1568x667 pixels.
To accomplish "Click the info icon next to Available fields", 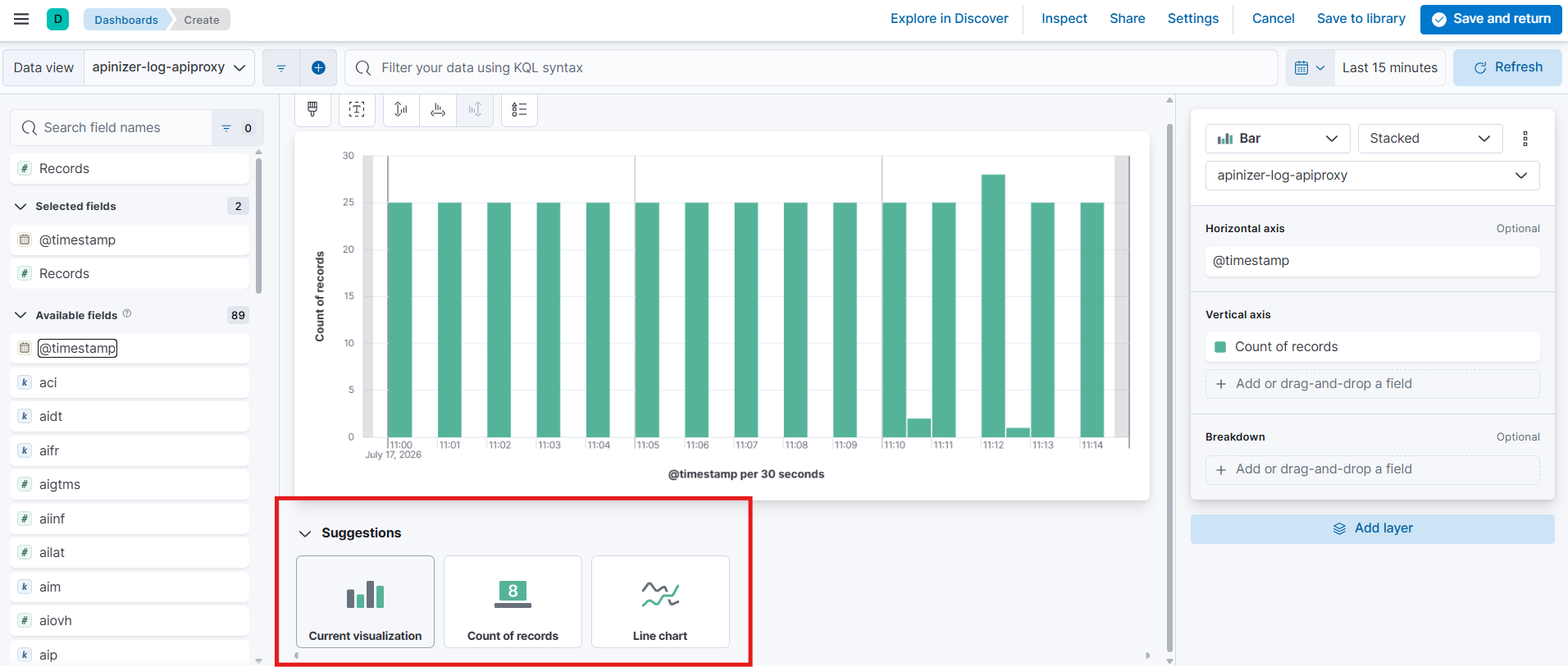I will pyautogui.click(x=127, y=313).
